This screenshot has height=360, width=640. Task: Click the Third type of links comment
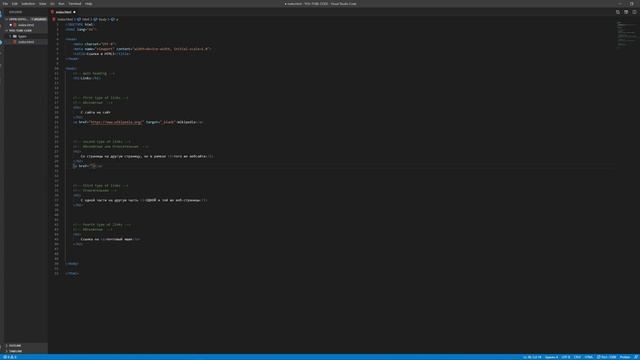click(100, 186)
